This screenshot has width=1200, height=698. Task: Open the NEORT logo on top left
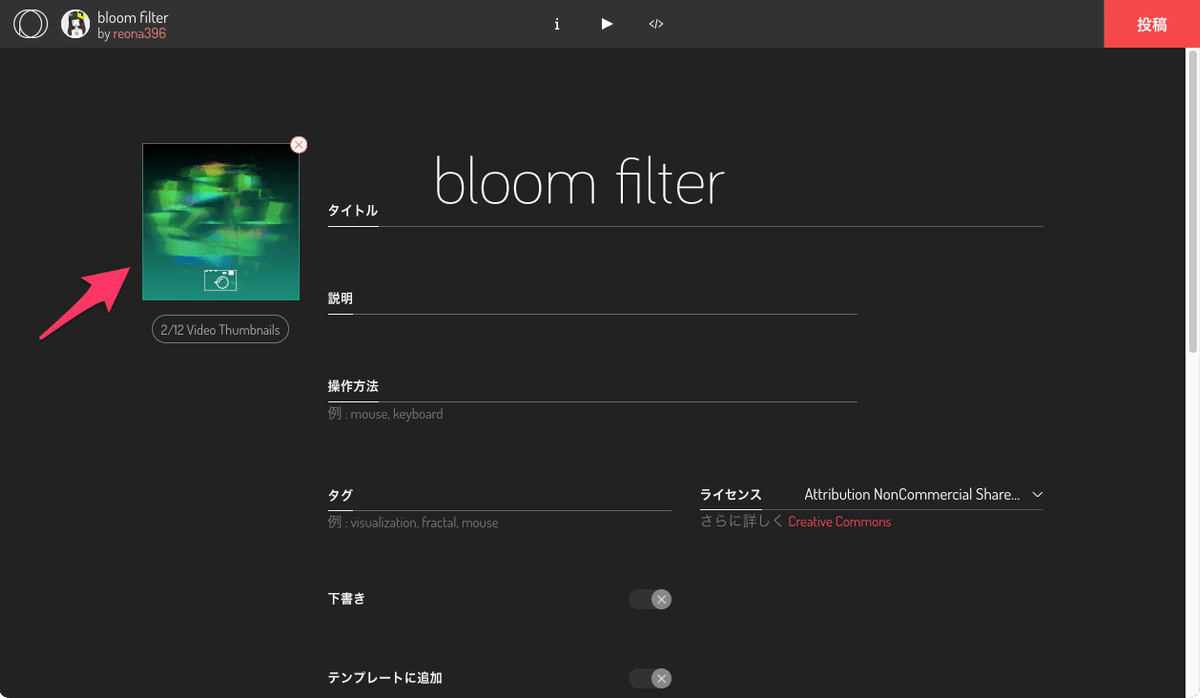[30, 23]
